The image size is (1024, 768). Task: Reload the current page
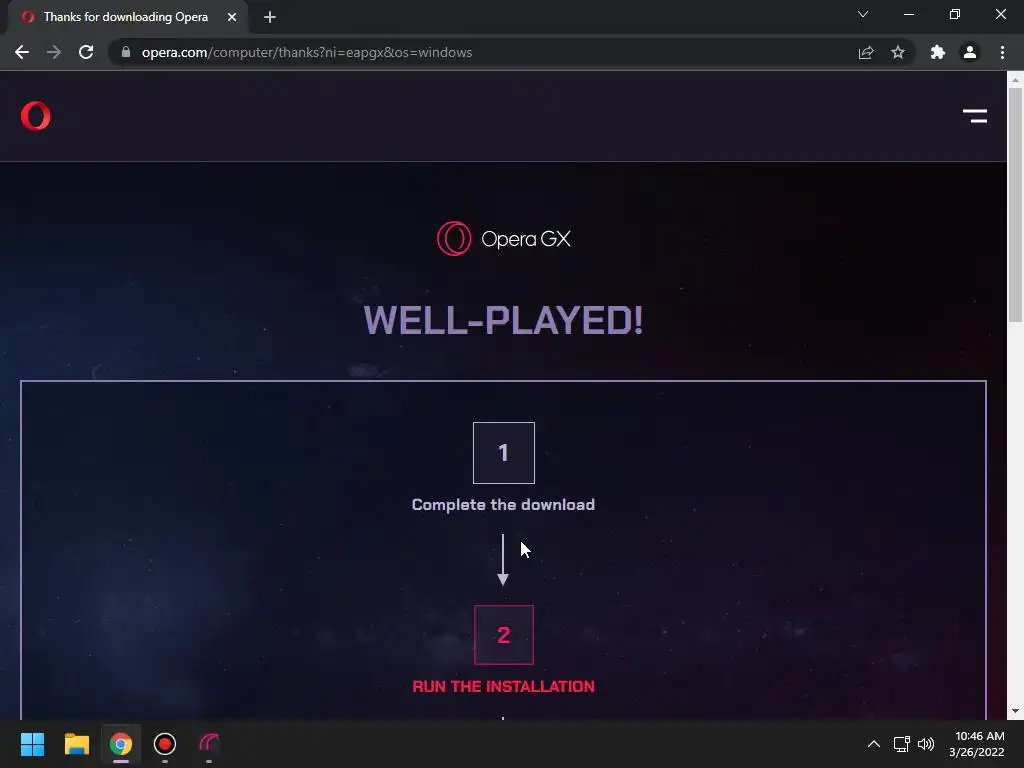[86, 52]
